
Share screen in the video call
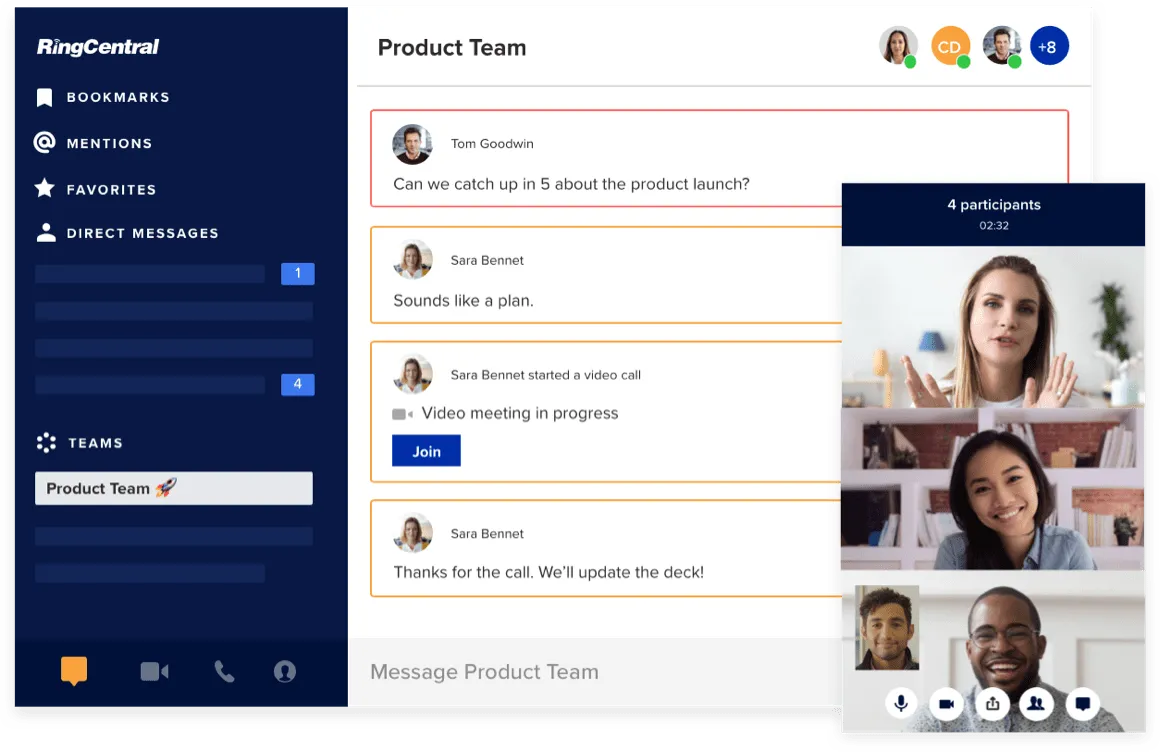click(992, 704)
